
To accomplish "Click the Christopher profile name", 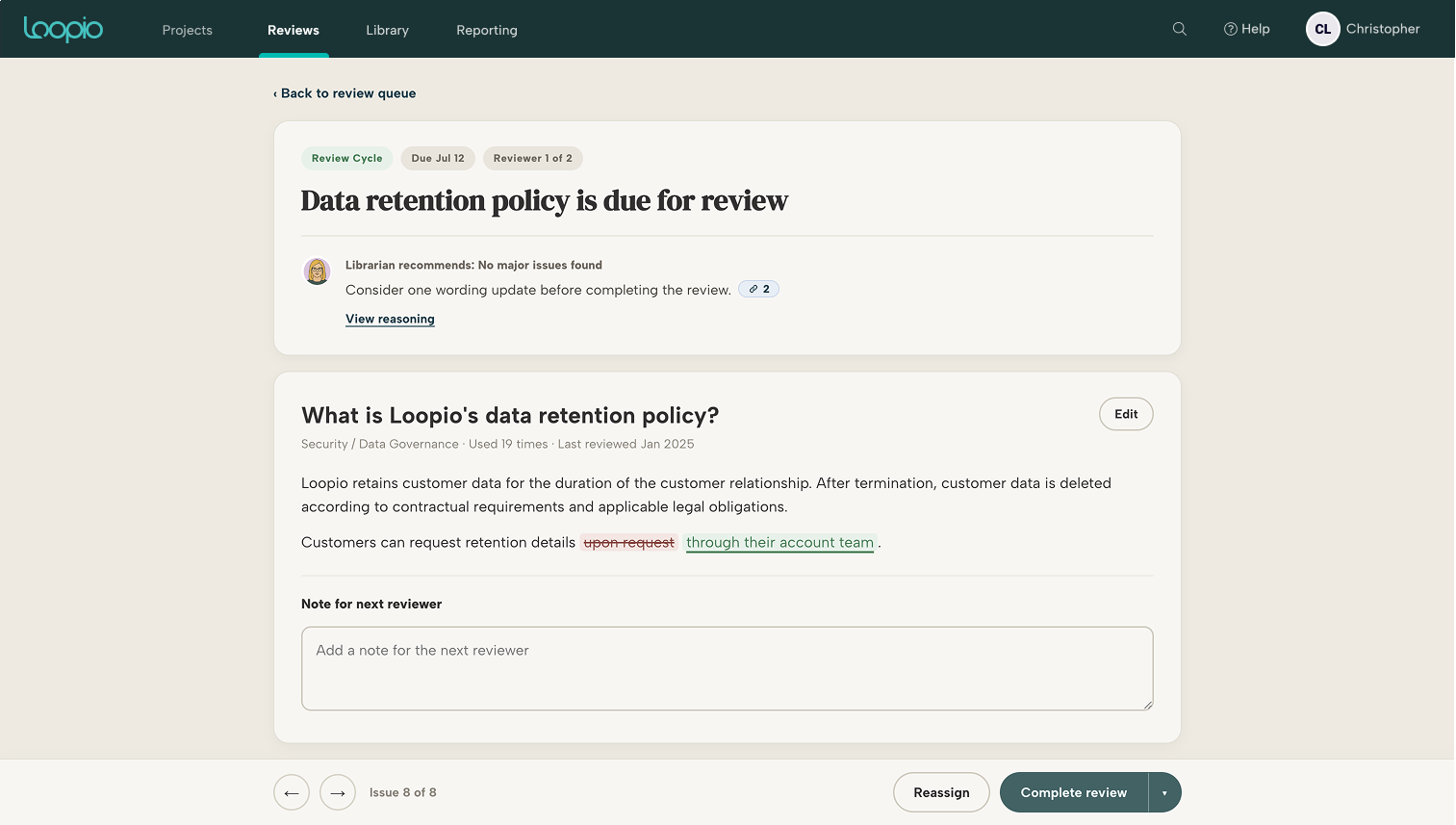I will click(1383, 29).
